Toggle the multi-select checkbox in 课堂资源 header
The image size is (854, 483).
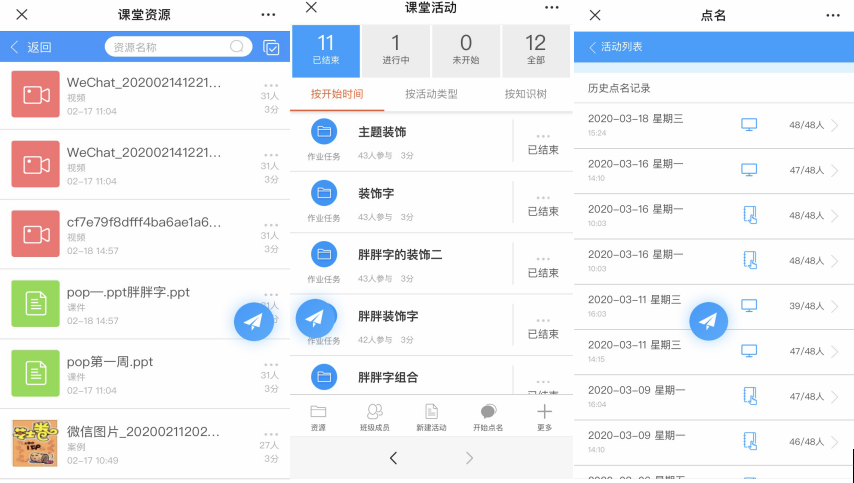(x=271, y=47)
